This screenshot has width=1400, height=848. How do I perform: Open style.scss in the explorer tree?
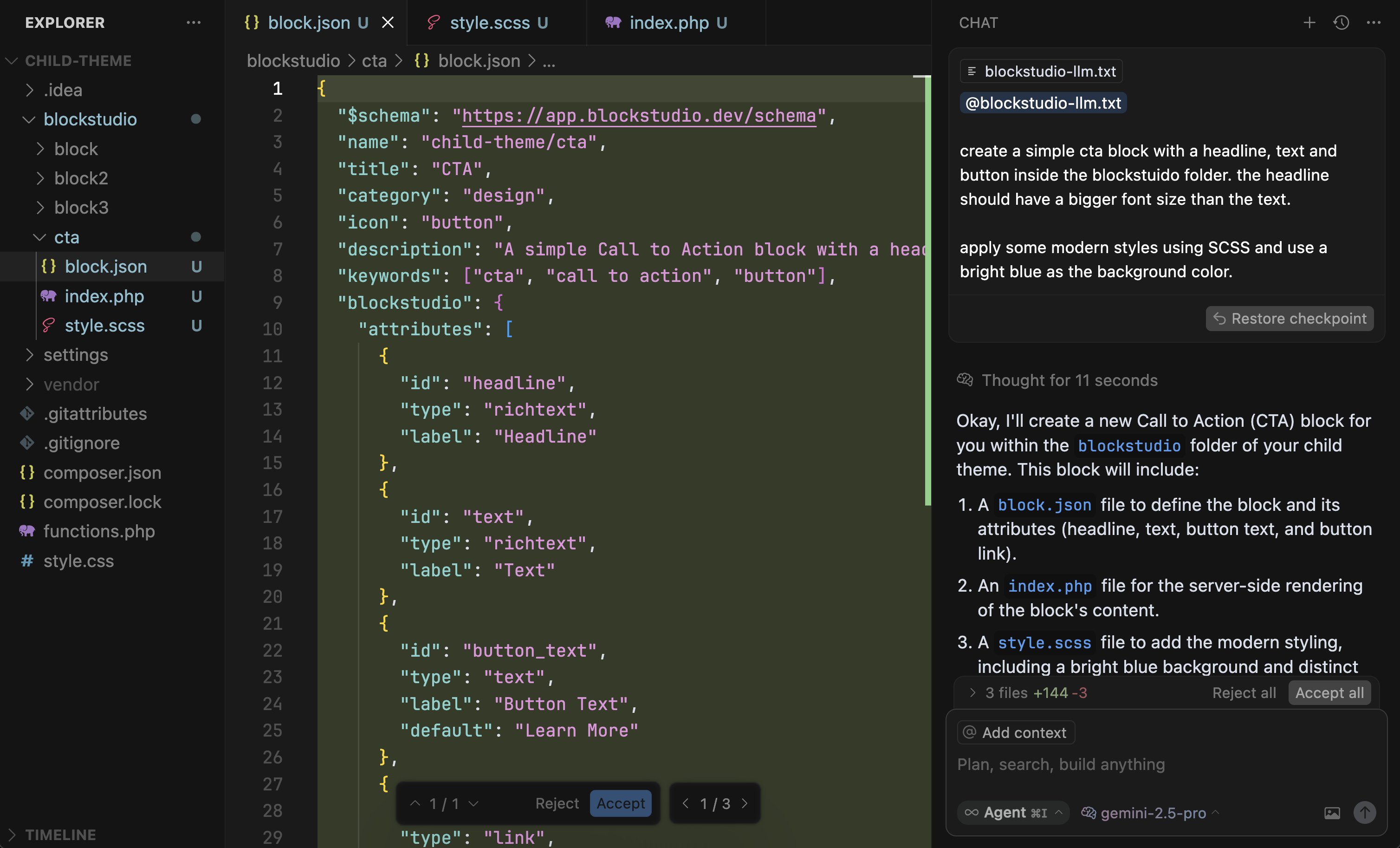[112, 326]
